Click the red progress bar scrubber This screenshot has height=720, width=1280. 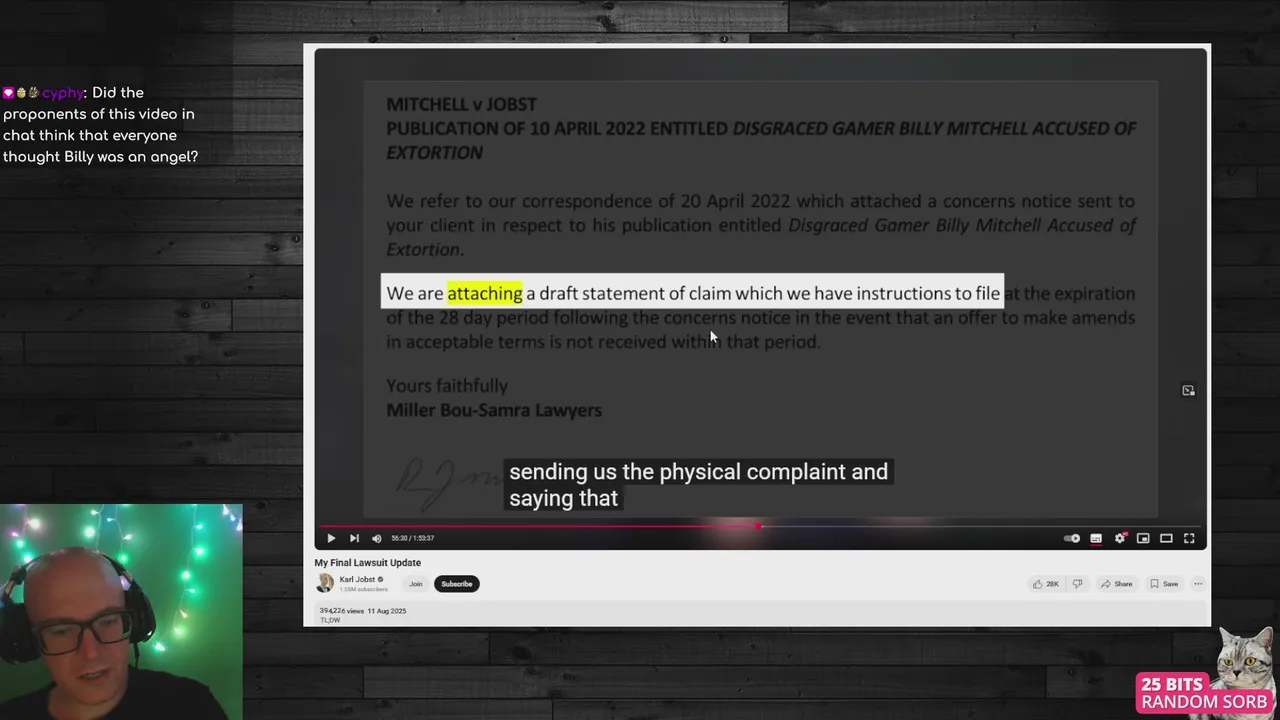[759, 526]
